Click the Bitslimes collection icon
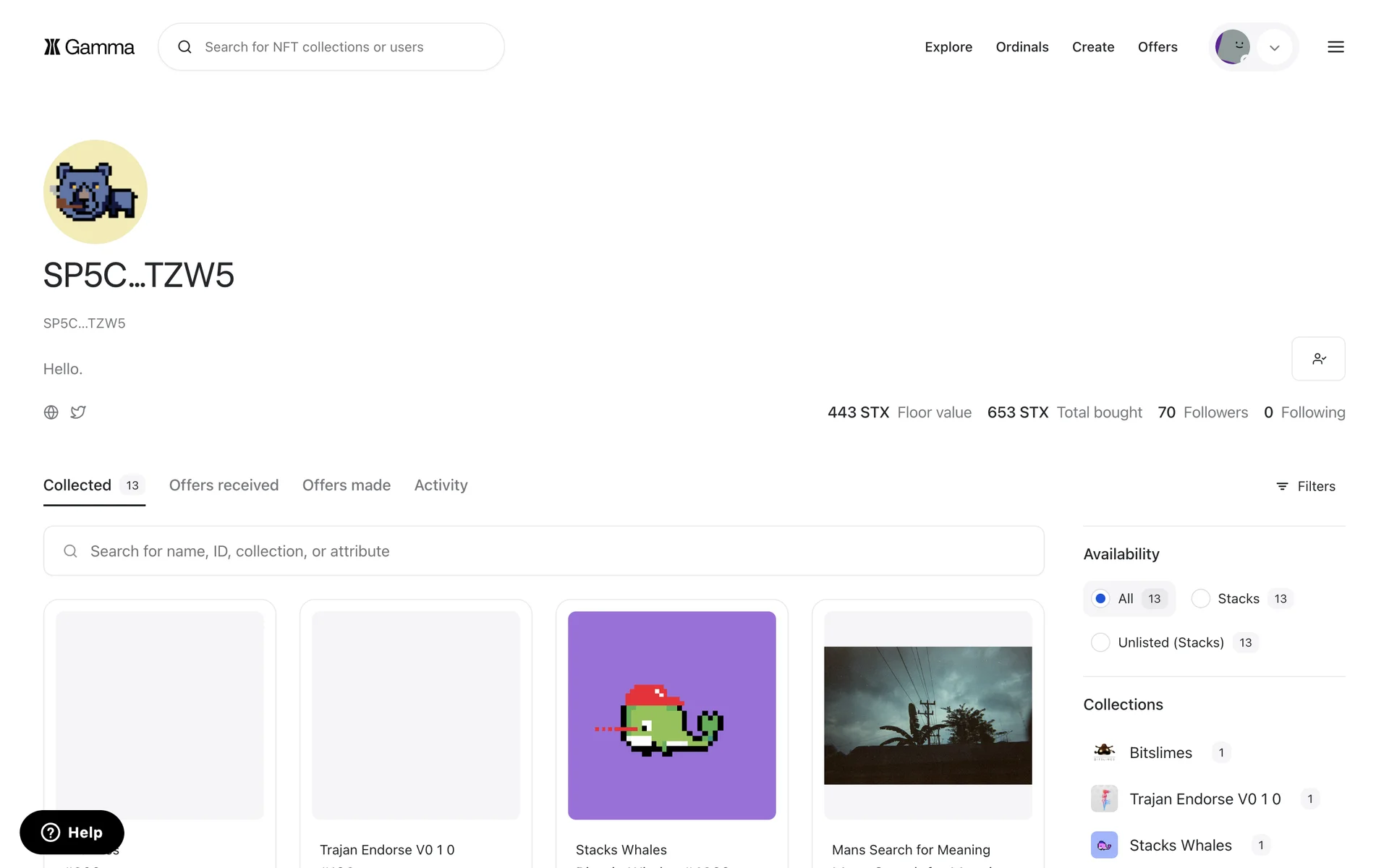The height and width of the screenshot is (868, 1389). (x=1104, y=752)
